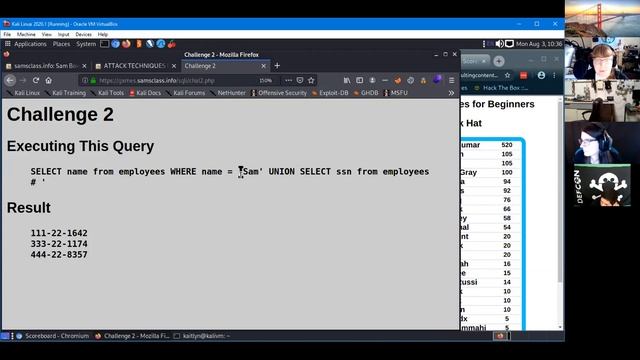
Task: Open the Chromium three-dot menu
Action: [x=554, y=76]
